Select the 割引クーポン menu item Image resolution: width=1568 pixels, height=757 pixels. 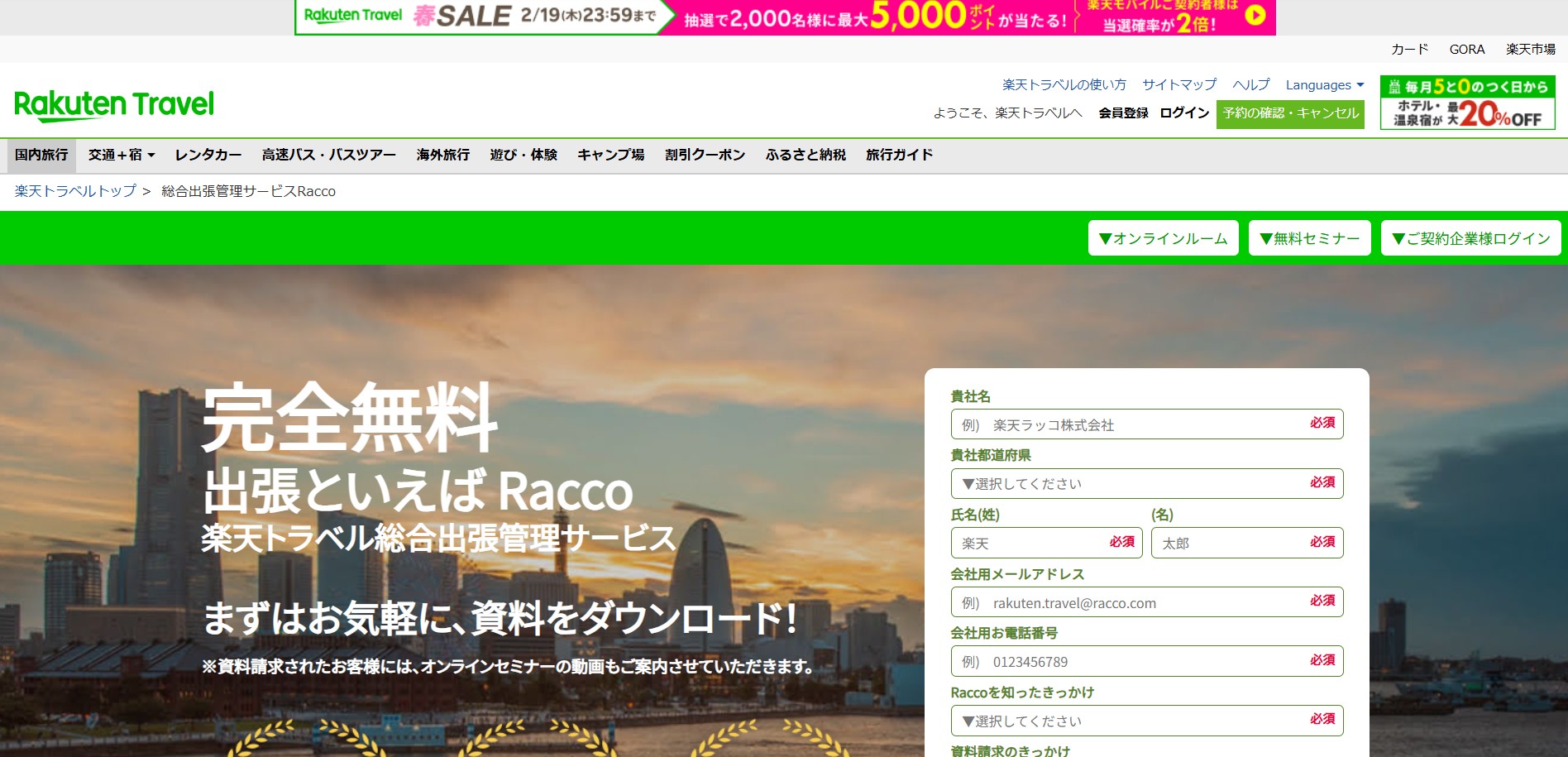[x=705, y=156]
